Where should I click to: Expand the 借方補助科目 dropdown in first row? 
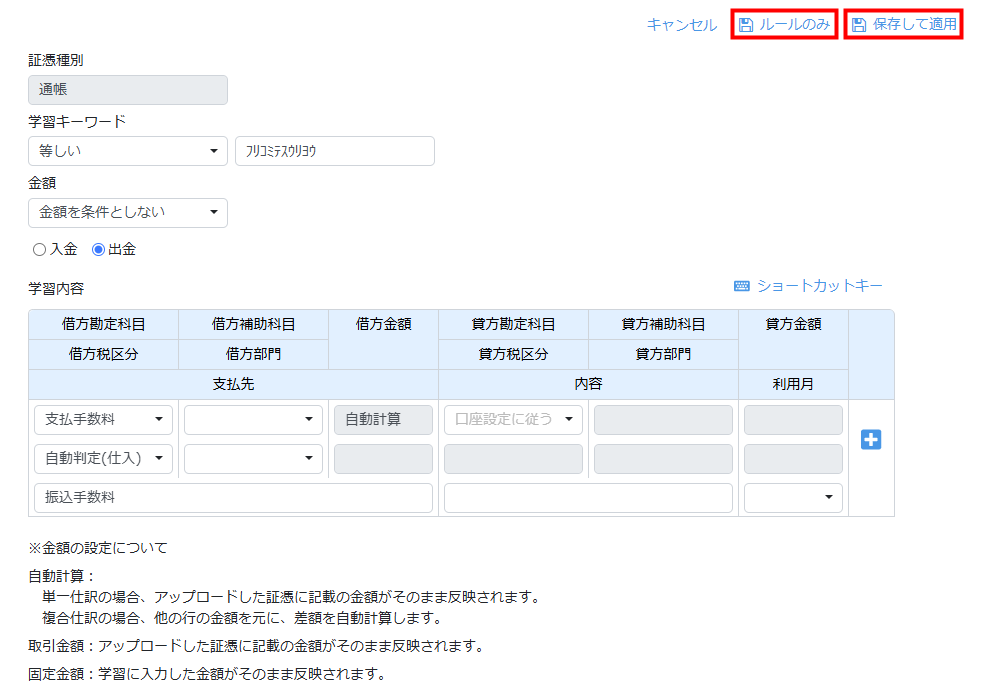(253, 420)
